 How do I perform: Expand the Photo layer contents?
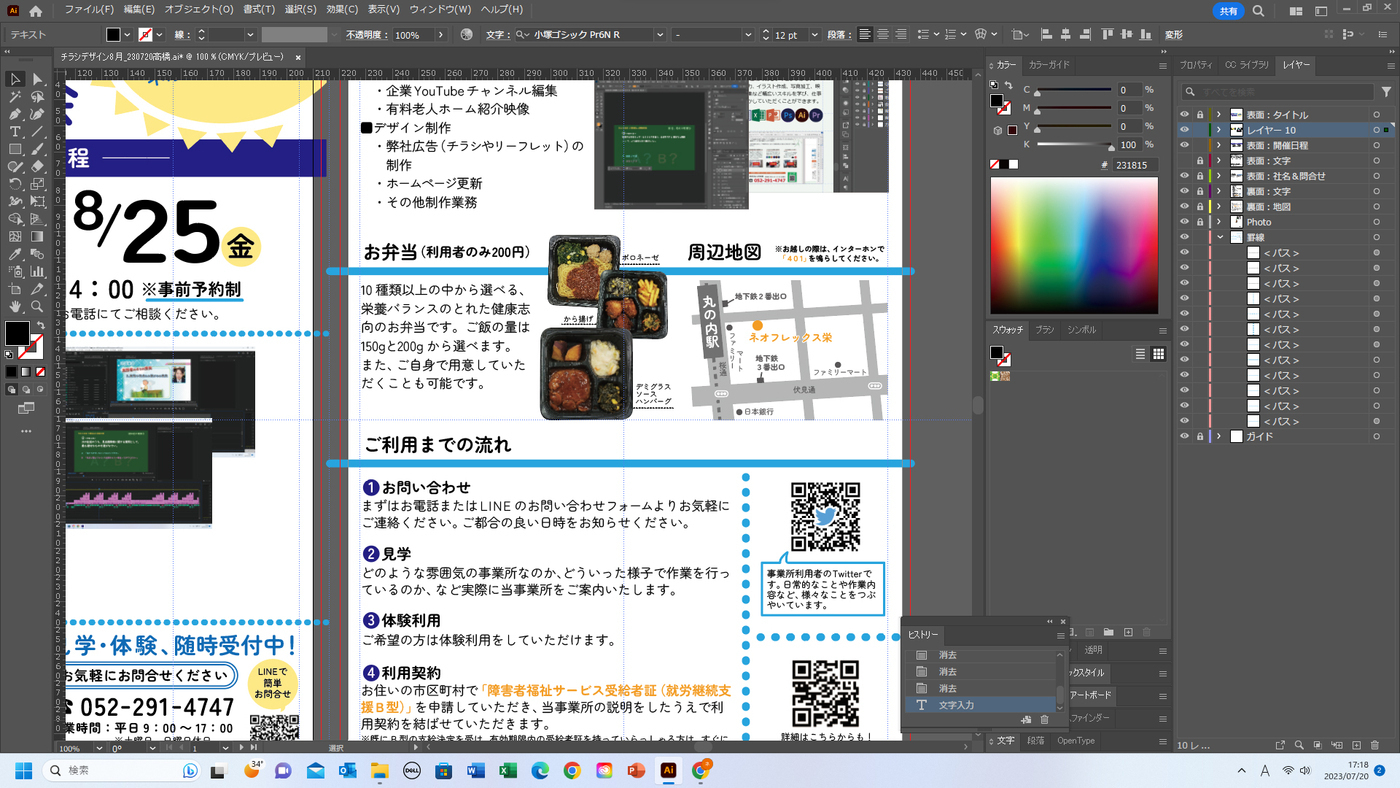[1219, 222]
